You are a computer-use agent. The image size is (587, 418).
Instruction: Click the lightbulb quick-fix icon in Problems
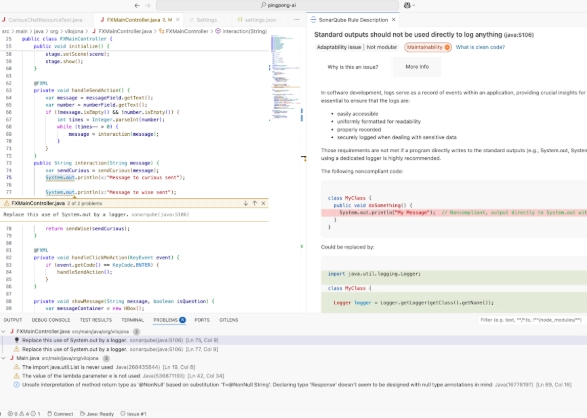[16, 340]
